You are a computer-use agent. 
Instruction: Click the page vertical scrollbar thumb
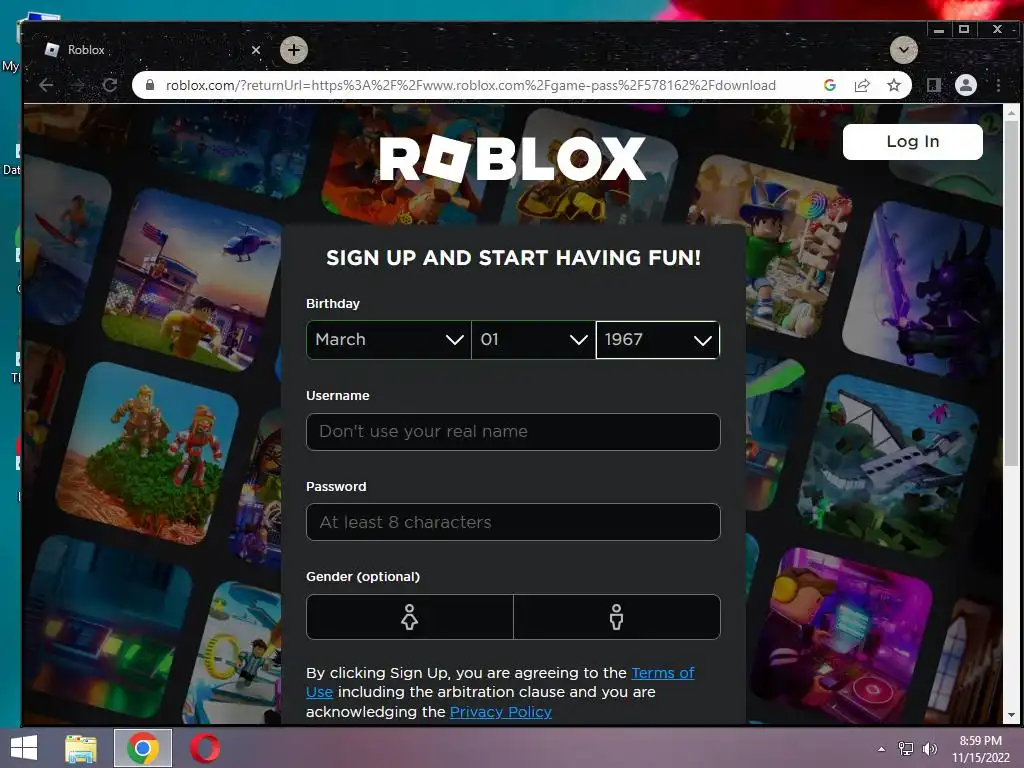pyautogui.click(x=1012, y=293)
